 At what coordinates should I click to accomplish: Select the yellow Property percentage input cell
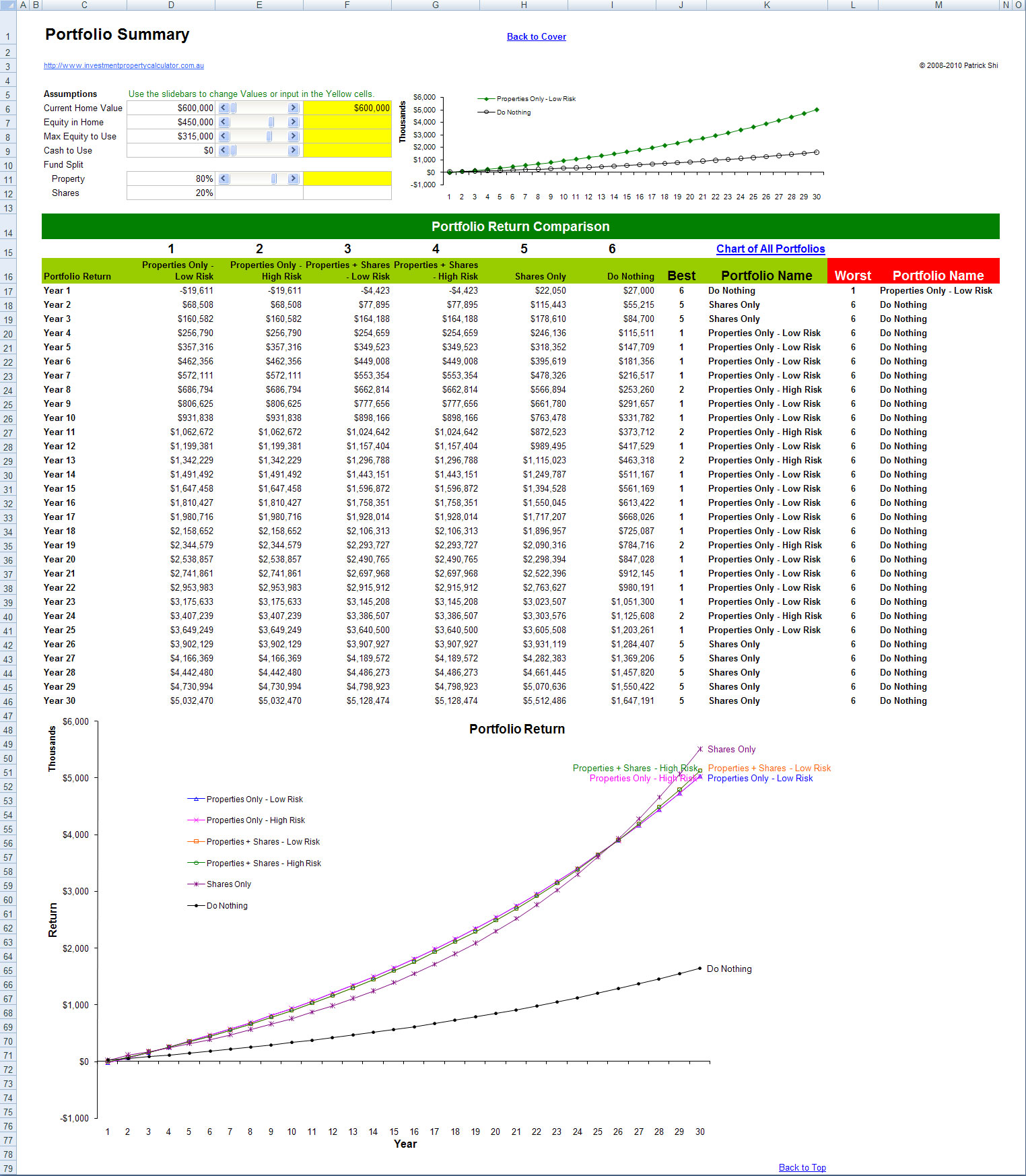pos(347,178)
